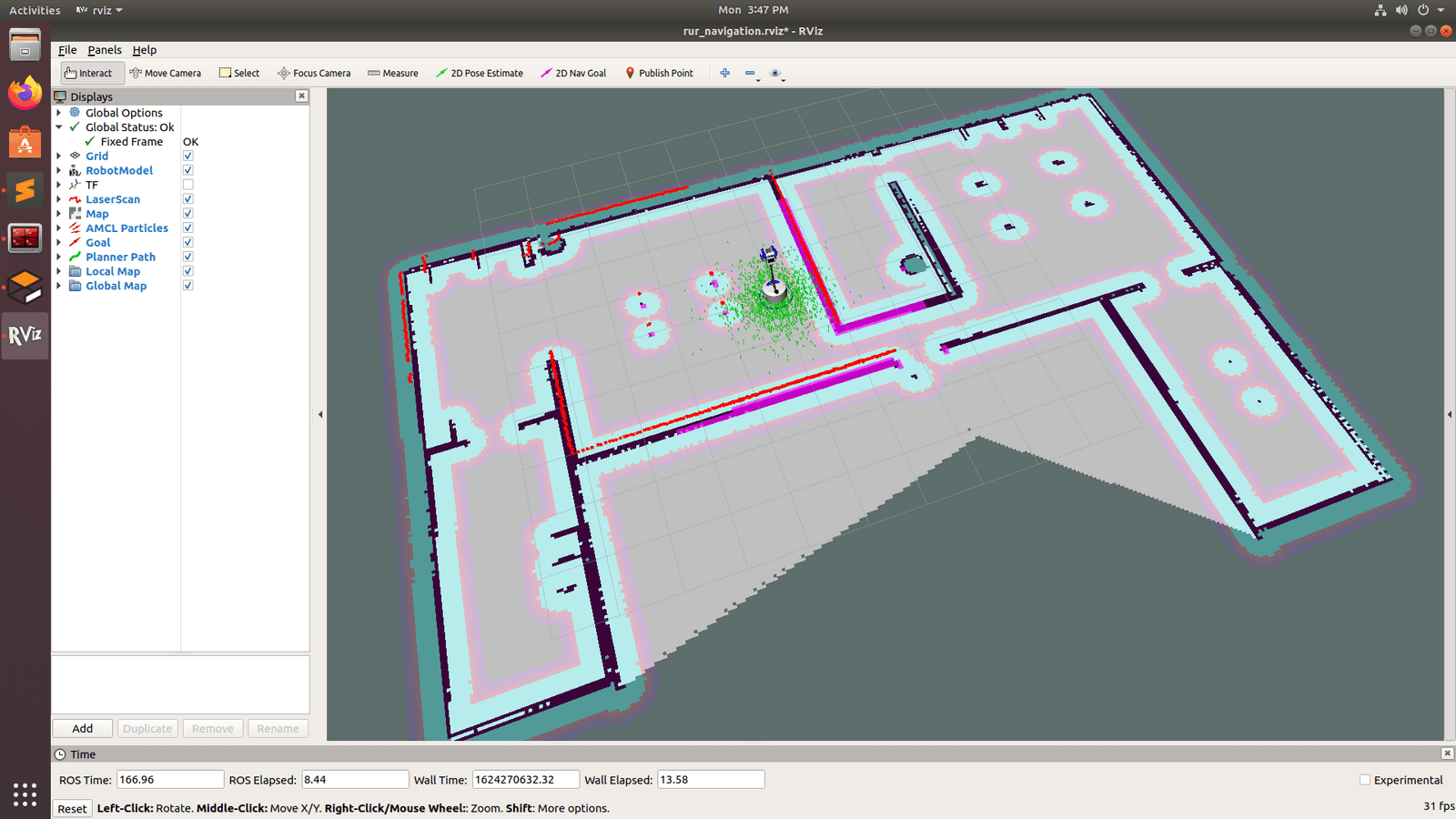Select the 2D Pose Estimate tool
The height and width of the screenshot is (819, 1456).
(480, 73)
